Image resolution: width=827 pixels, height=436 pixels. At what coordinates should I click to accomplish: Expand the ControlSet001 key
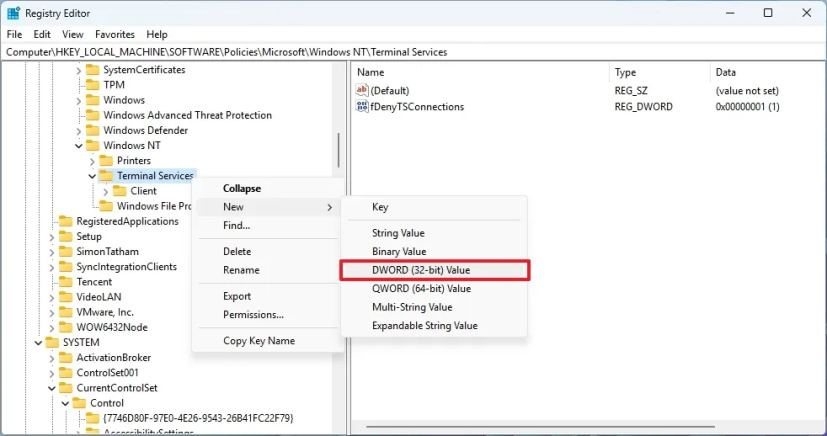(x=52, y=373)
